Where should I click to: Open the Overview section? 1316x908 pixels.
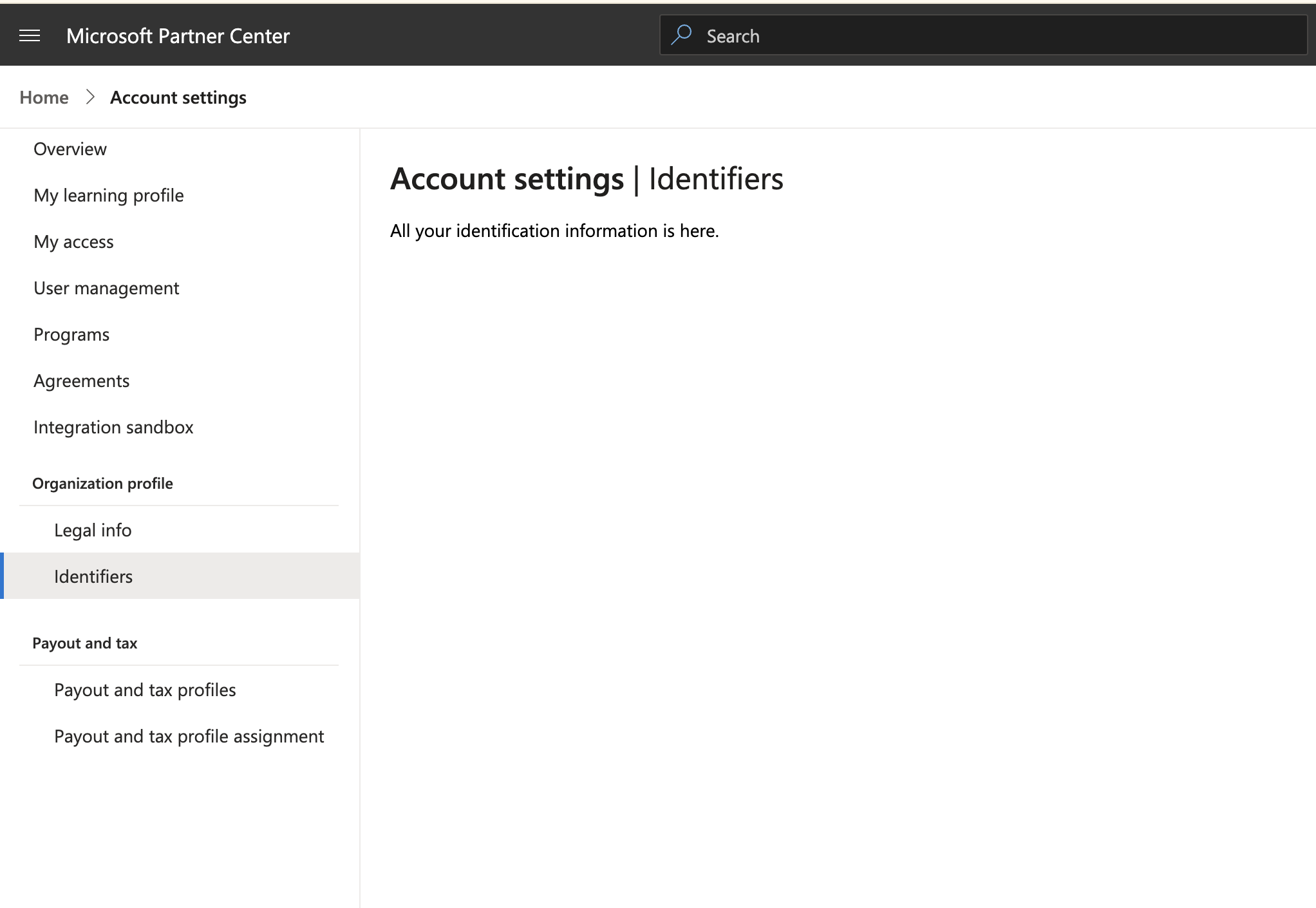[70, 149]
